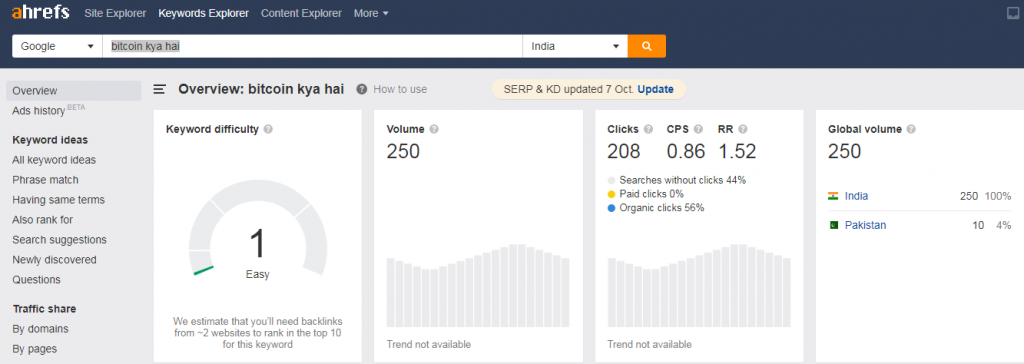The width and height of the screenshot is (1024, 364).
Task: Open Content Explorer
Action: tap(301, 13)
